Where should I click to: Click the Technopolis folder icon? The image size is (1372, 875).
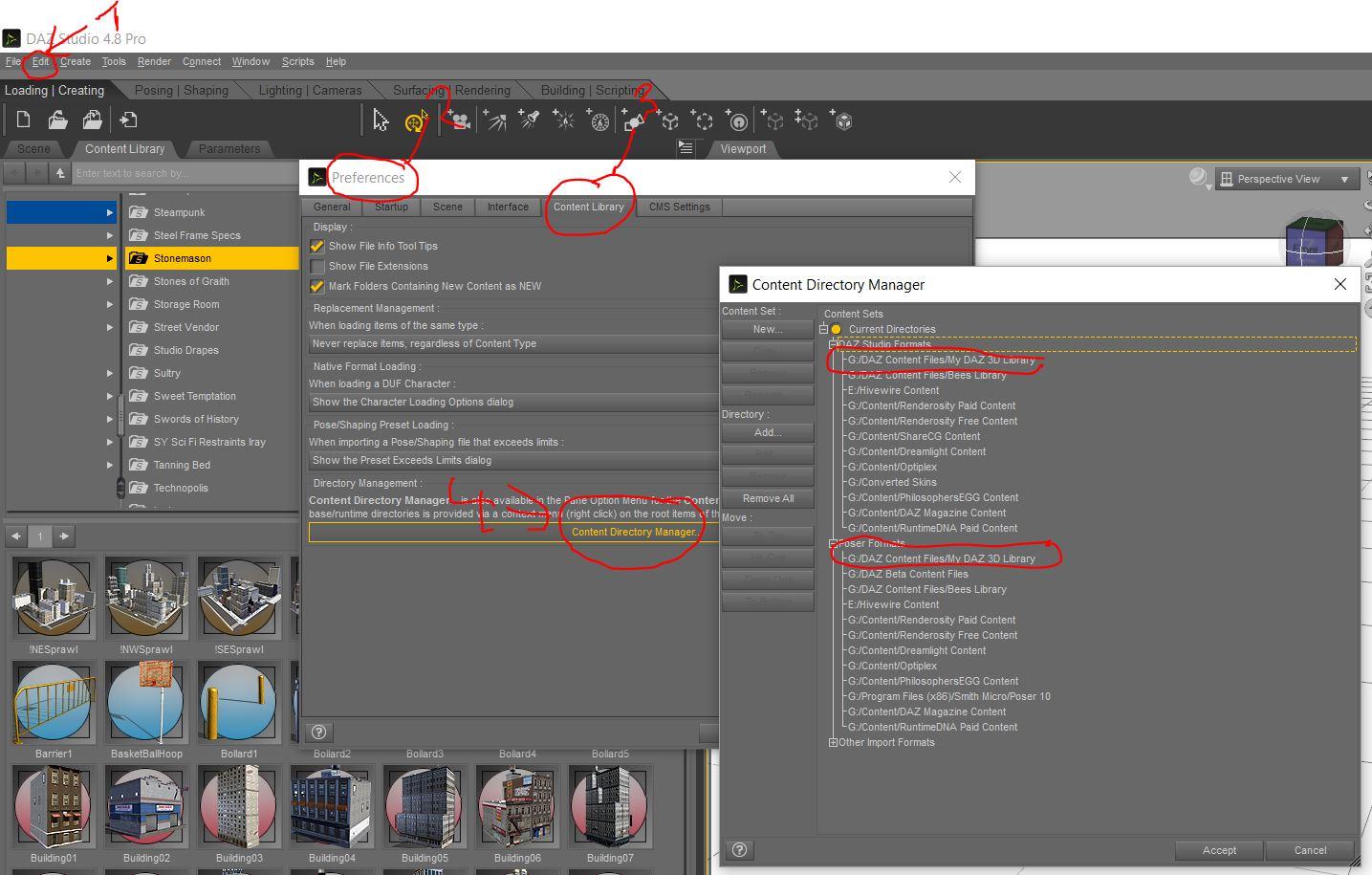139,488
